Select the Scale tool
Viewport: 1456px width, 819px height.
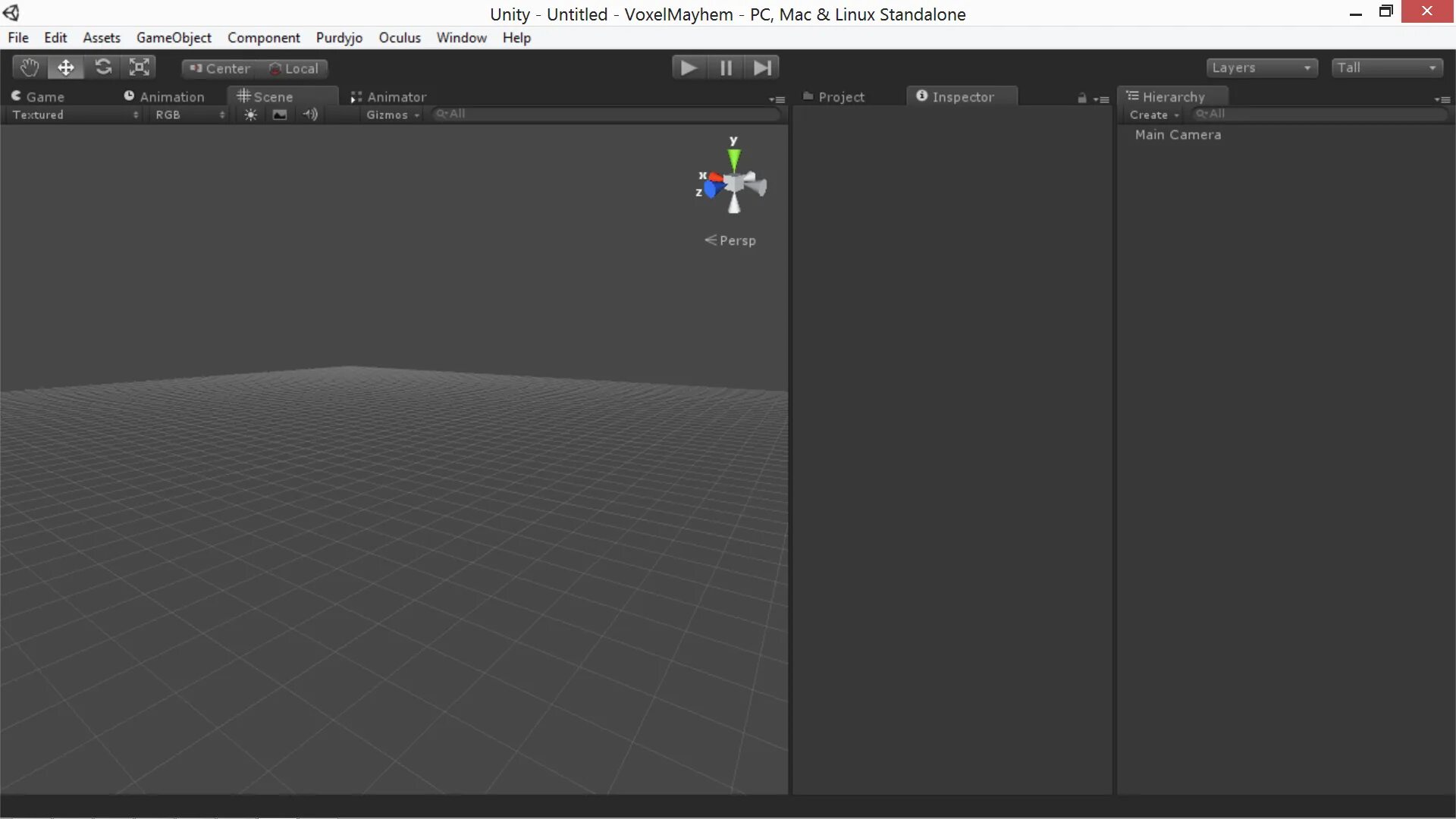(x=140, y=67)
